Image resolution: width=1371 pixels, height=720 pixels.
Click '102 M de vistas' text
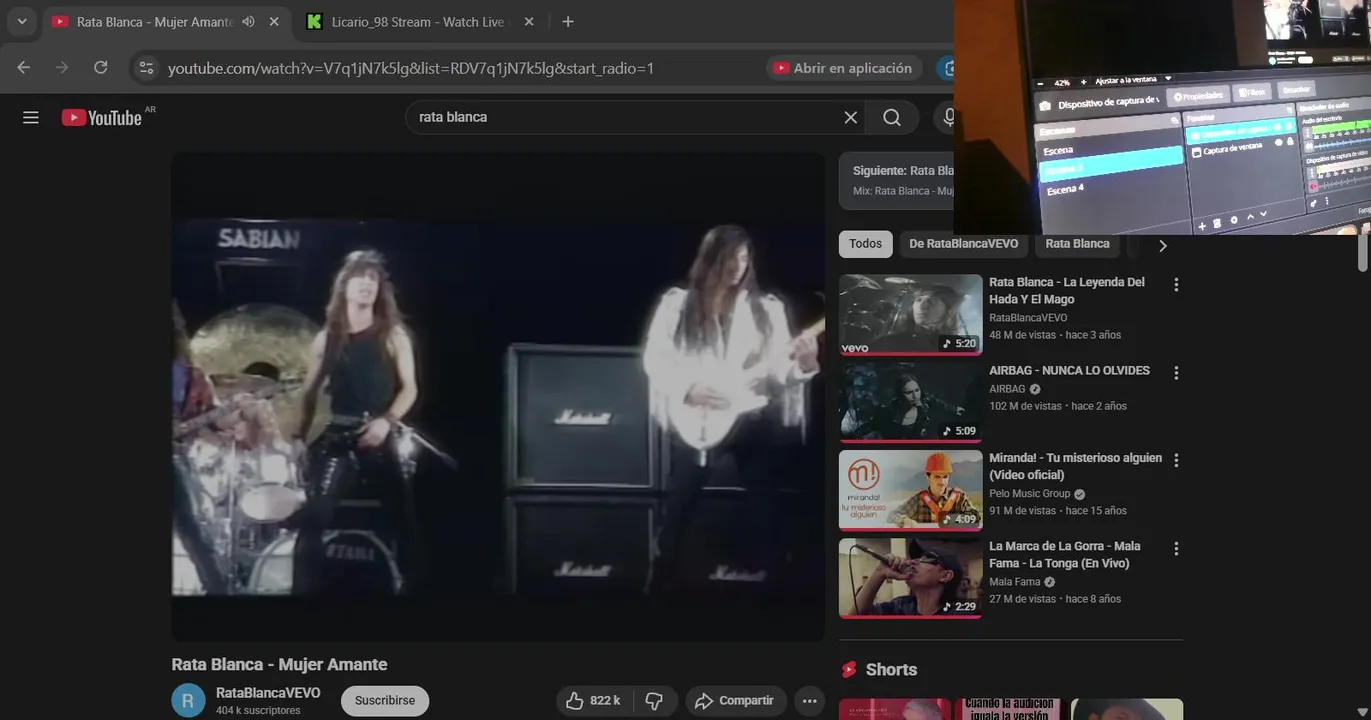(1025, 406)
